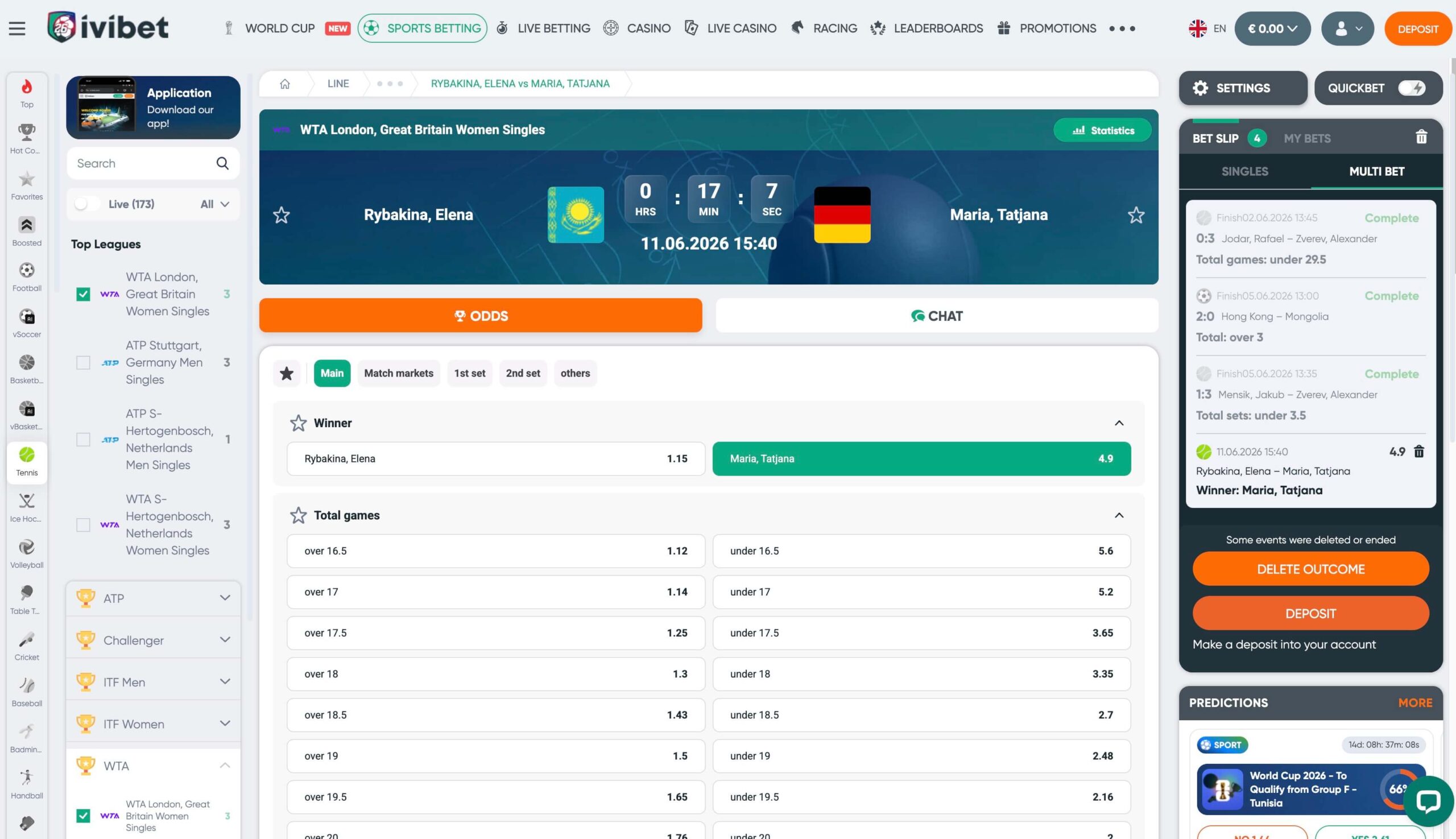
Task: Collapse the Total games section
Action: coord(1119,515)
